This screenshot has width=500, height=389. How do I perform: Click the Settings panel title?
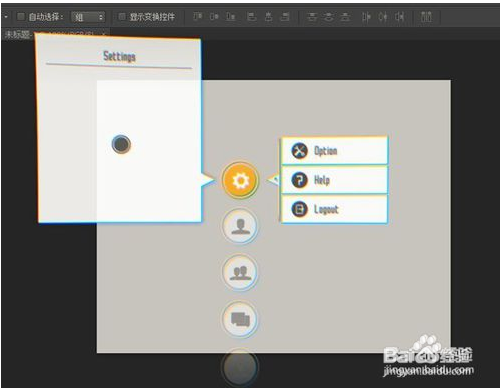(x=119, y=56)
